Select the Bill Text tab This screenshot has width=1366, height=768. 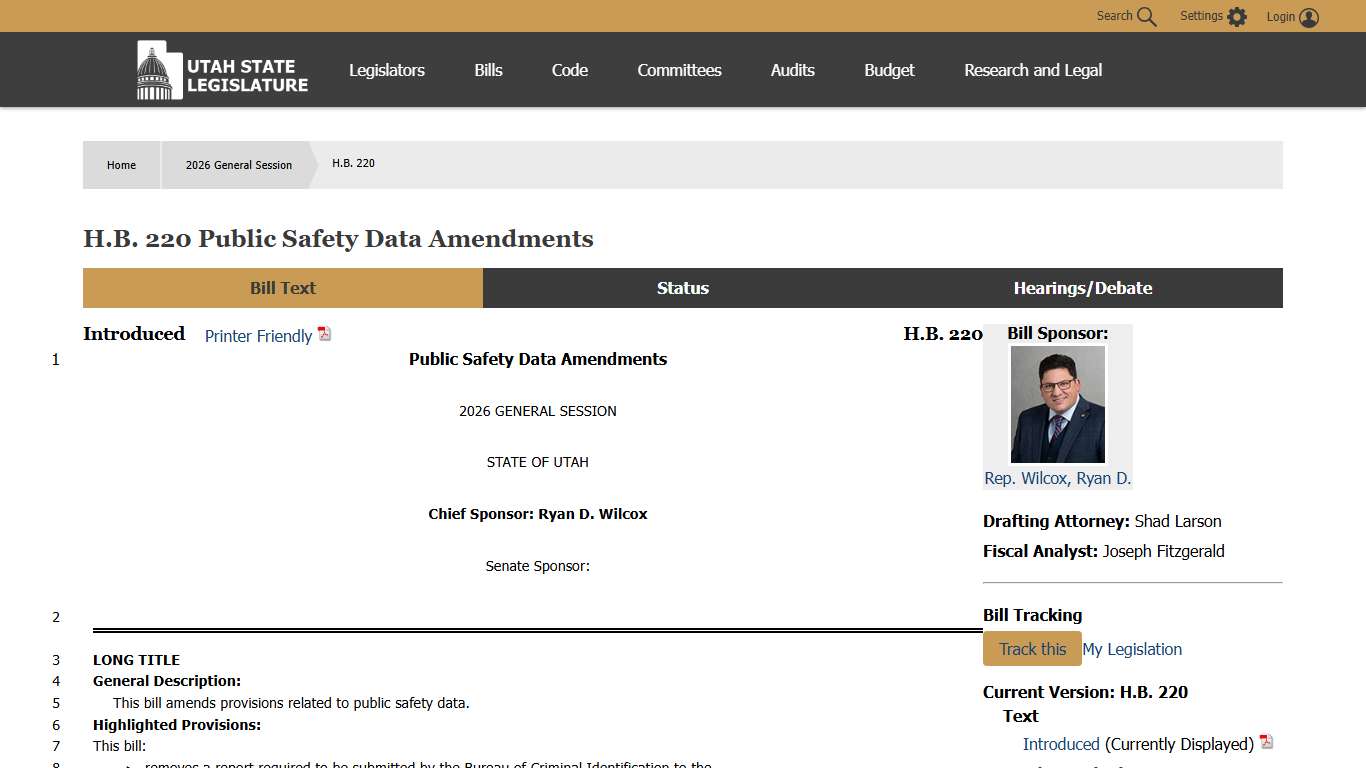point(282,288)
